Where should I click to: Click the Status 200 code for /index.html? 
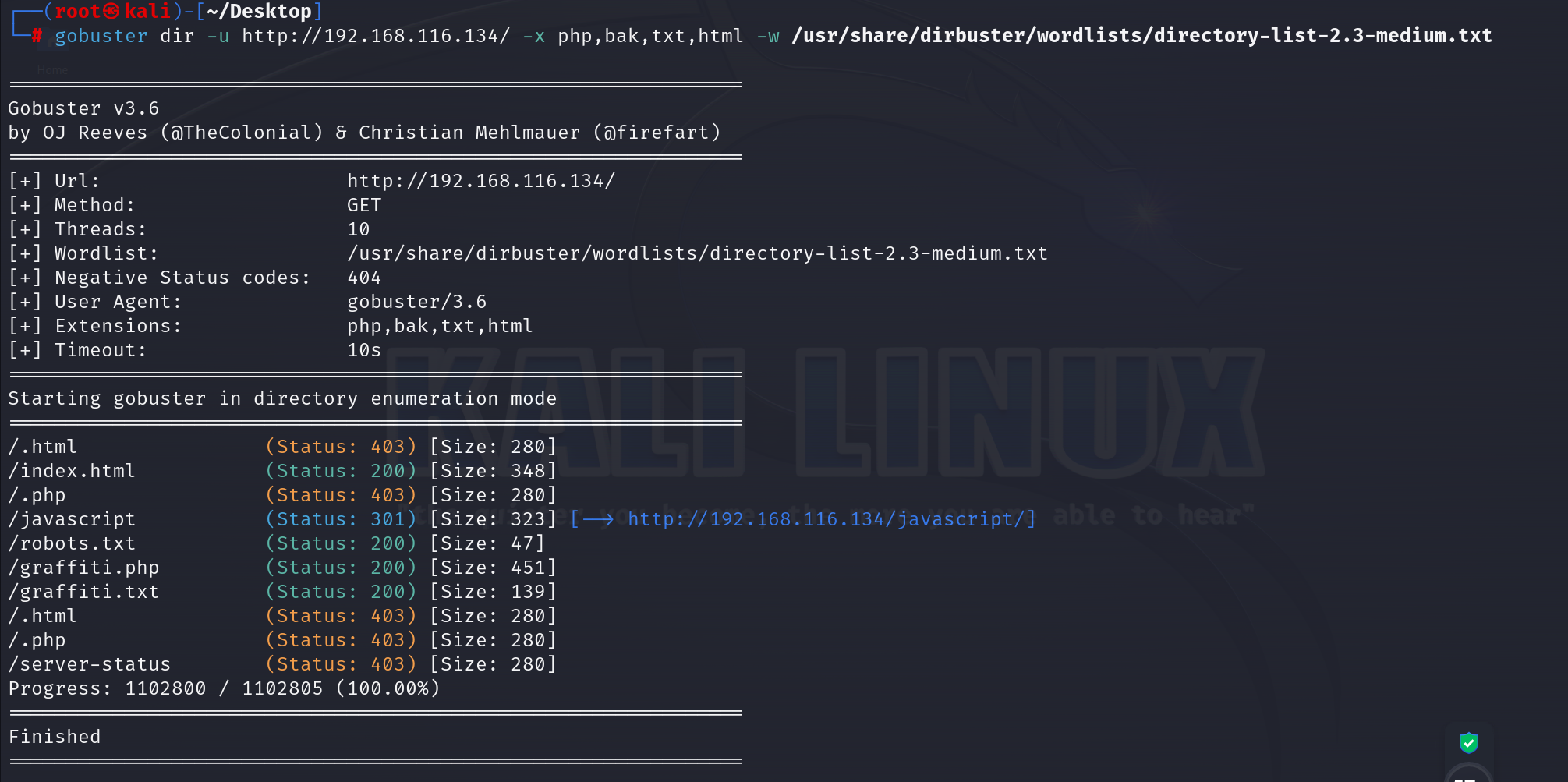click(341, 471)
